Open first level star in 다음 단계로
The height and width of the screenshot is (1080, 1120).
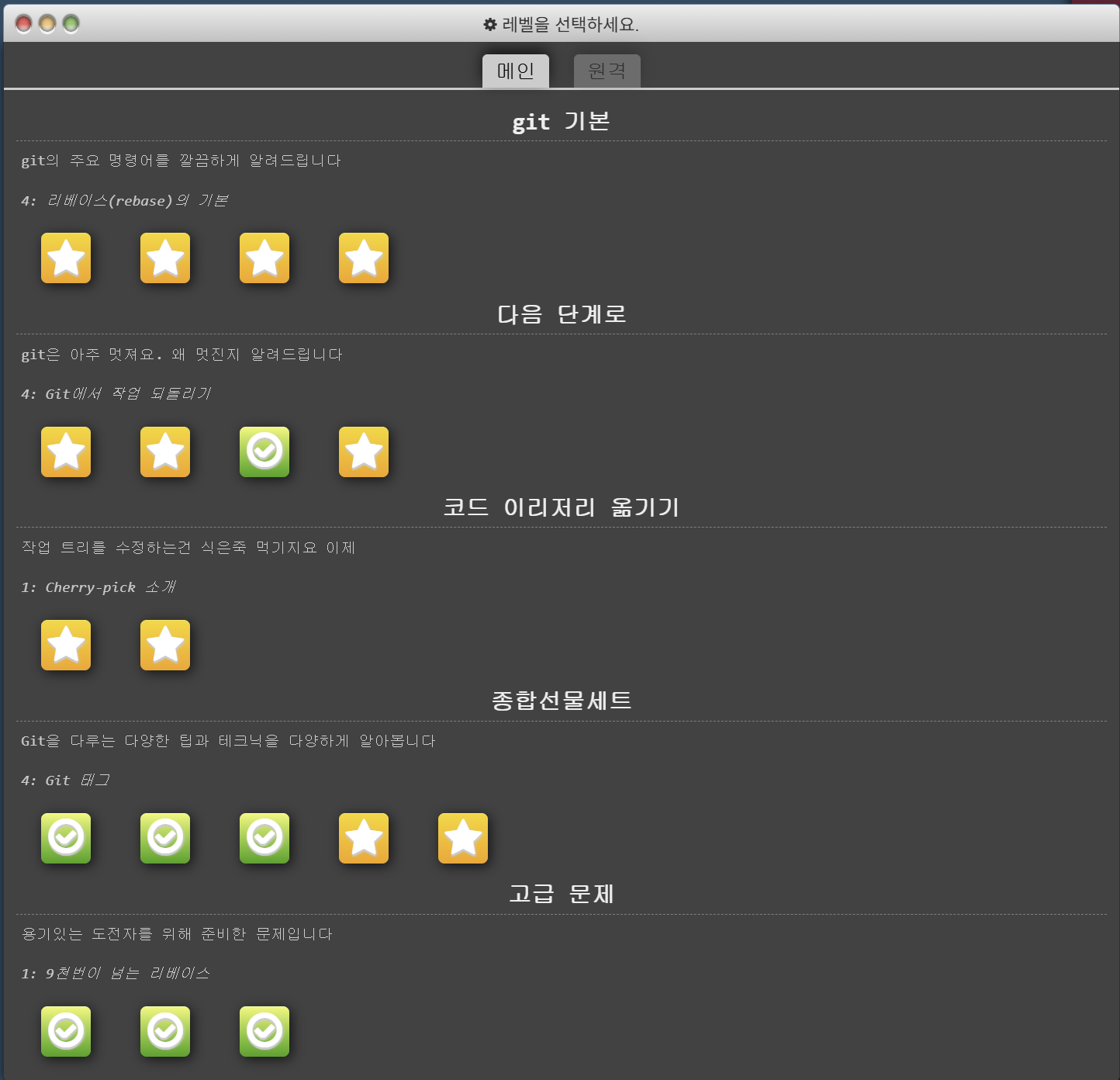click(66, 452)
